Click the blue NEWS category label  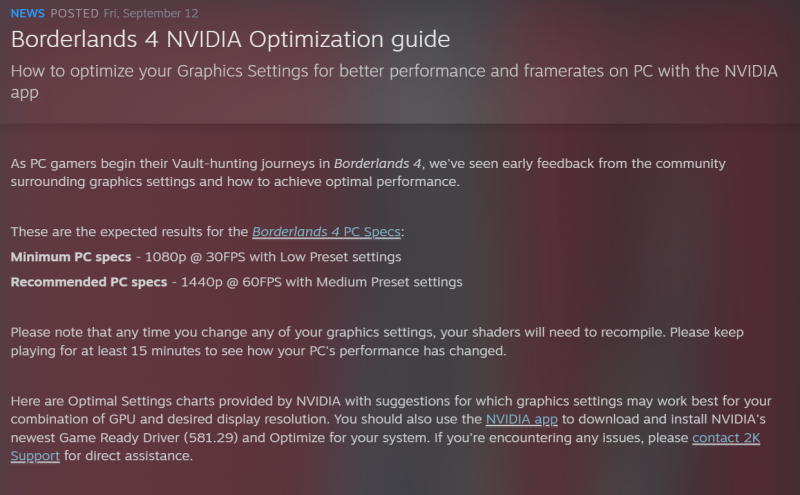(x=28, y=13)
